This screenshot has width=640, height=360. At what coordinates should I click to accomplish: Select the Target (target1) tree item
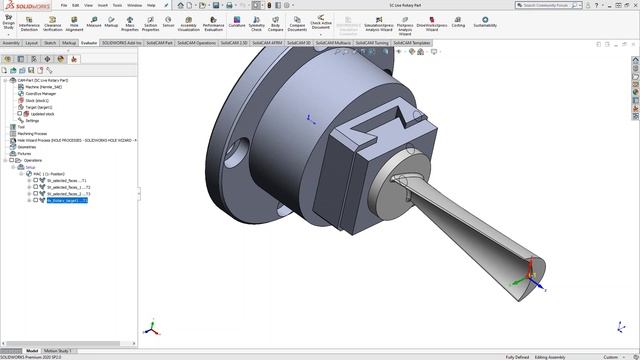pos(35,107)
